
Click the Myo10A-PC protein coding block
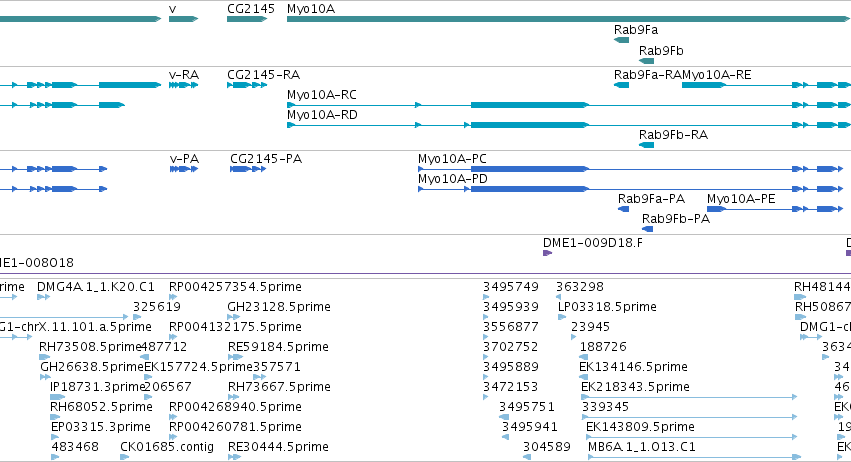tap(530, 169)
